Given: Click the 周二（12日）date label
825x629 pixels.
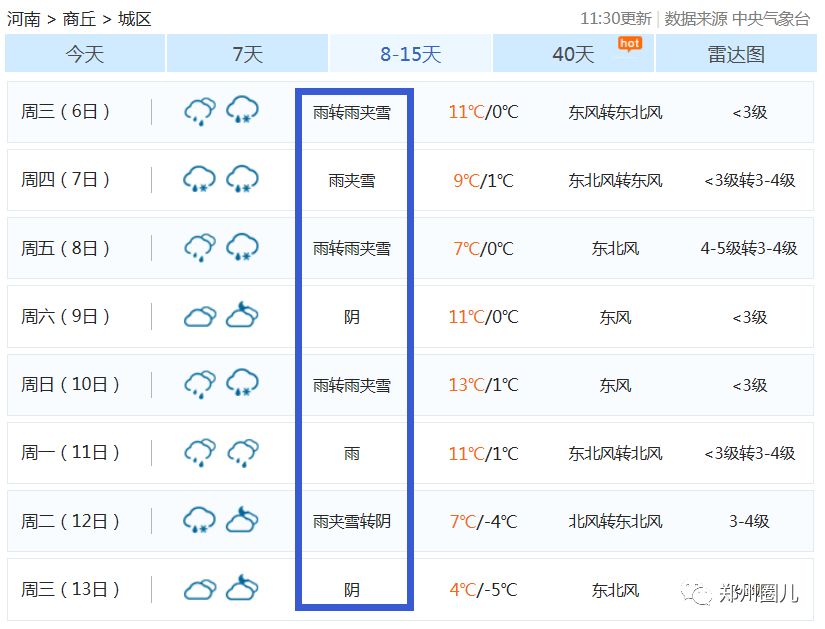Looking at the screenshot, I should click(71, 521).
